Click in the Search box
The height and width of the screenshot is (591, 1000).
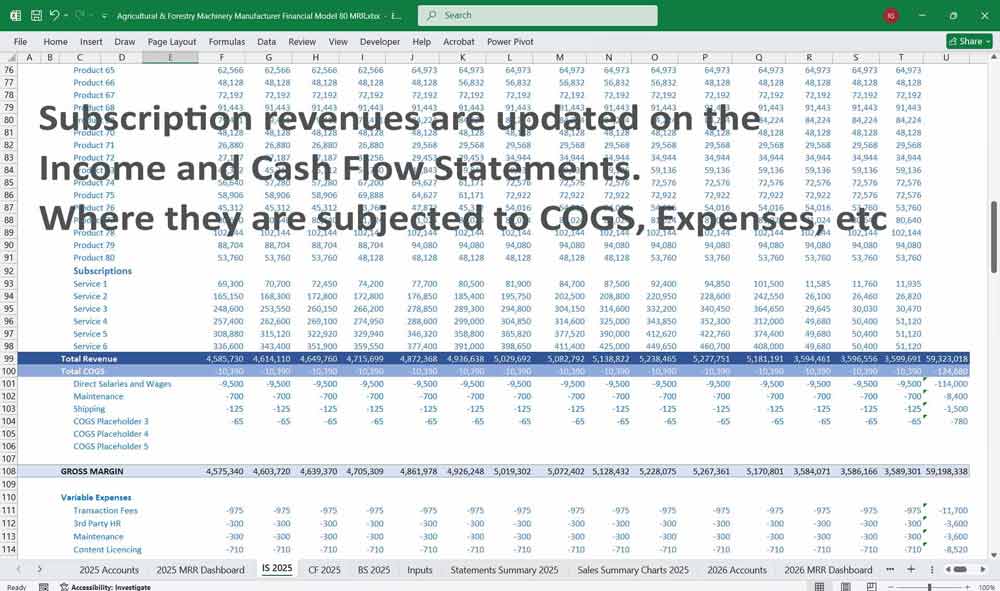537,16
